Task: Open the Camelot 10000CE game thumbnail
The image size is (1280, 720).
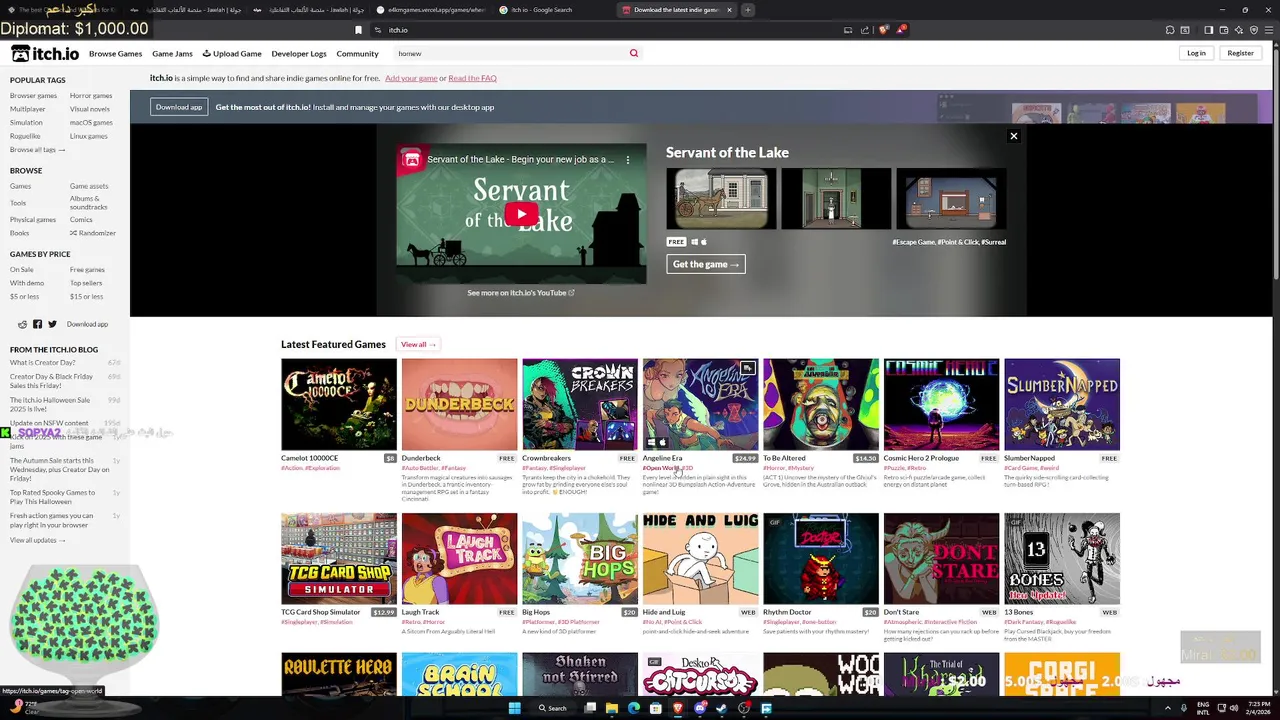Action: coord(339,405)
